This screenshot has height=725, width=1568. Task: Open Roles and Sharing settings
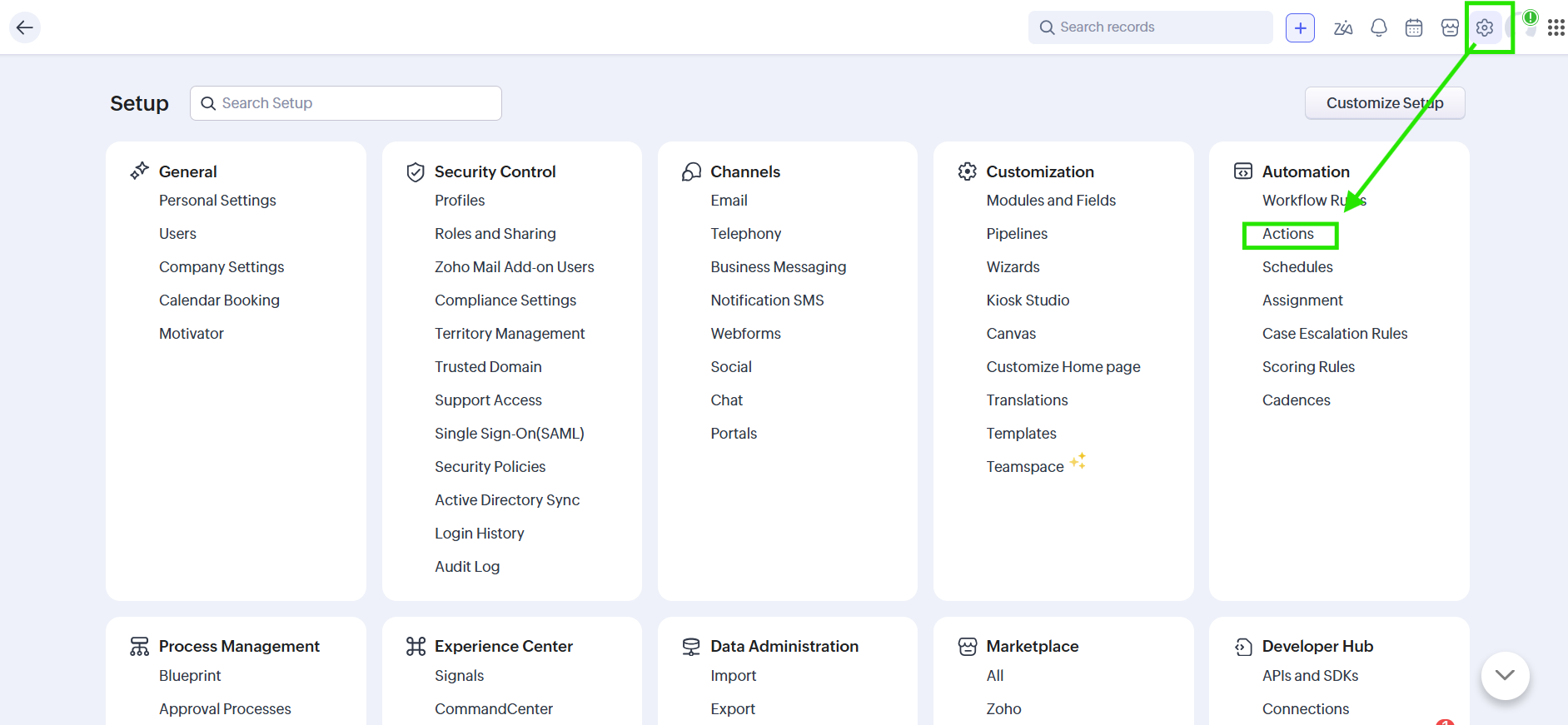click(495, 234)
